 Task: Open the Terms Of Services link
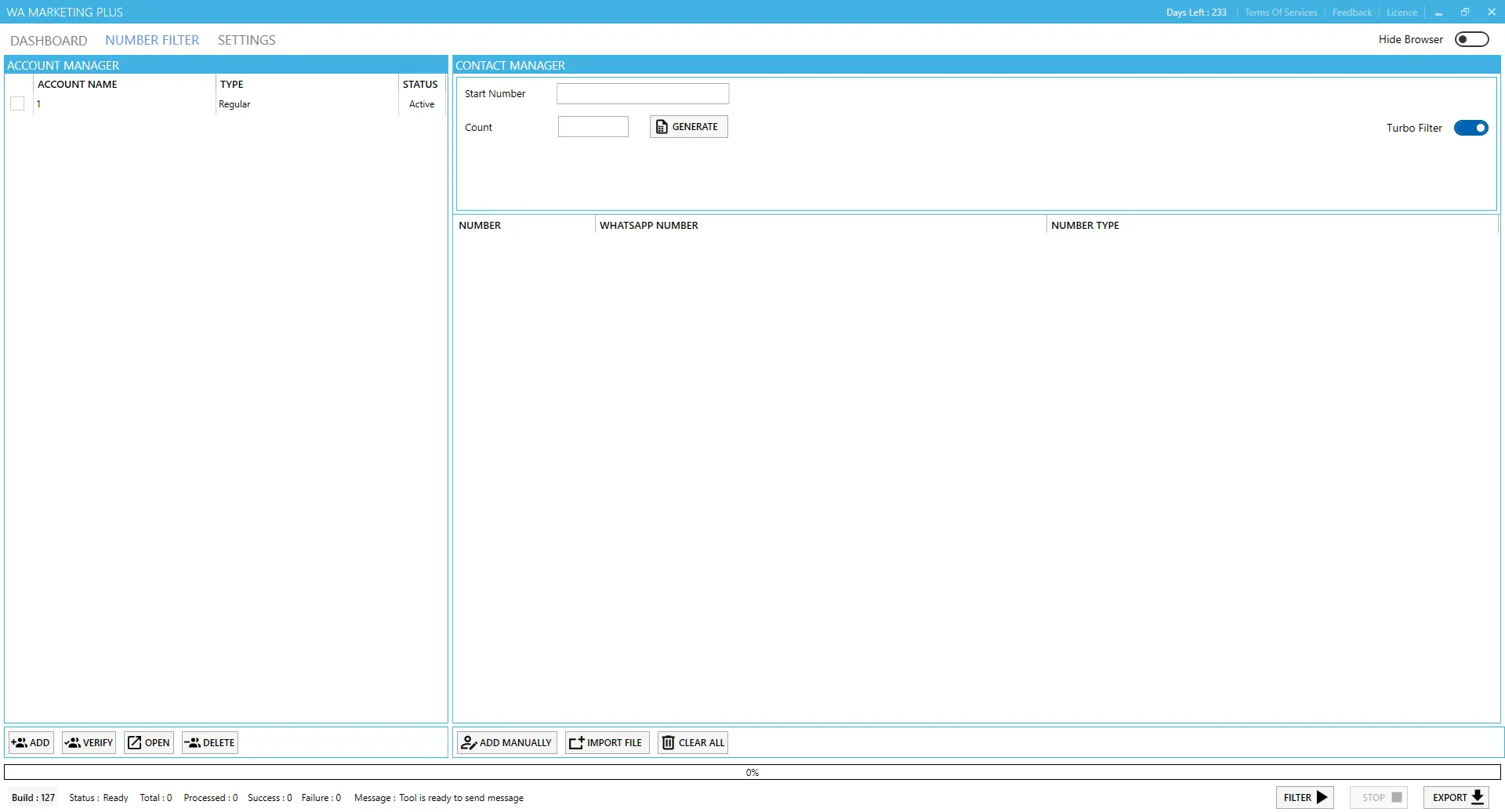coord(1281,13)
